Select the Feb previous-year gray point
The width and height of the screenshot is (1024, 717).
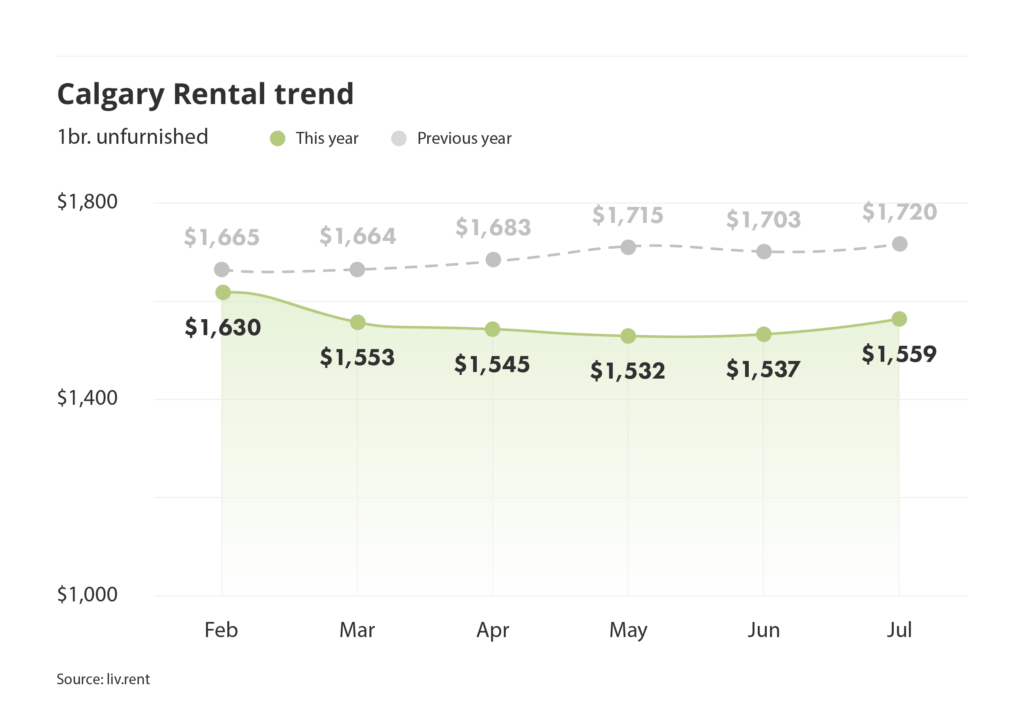[222, 270]
